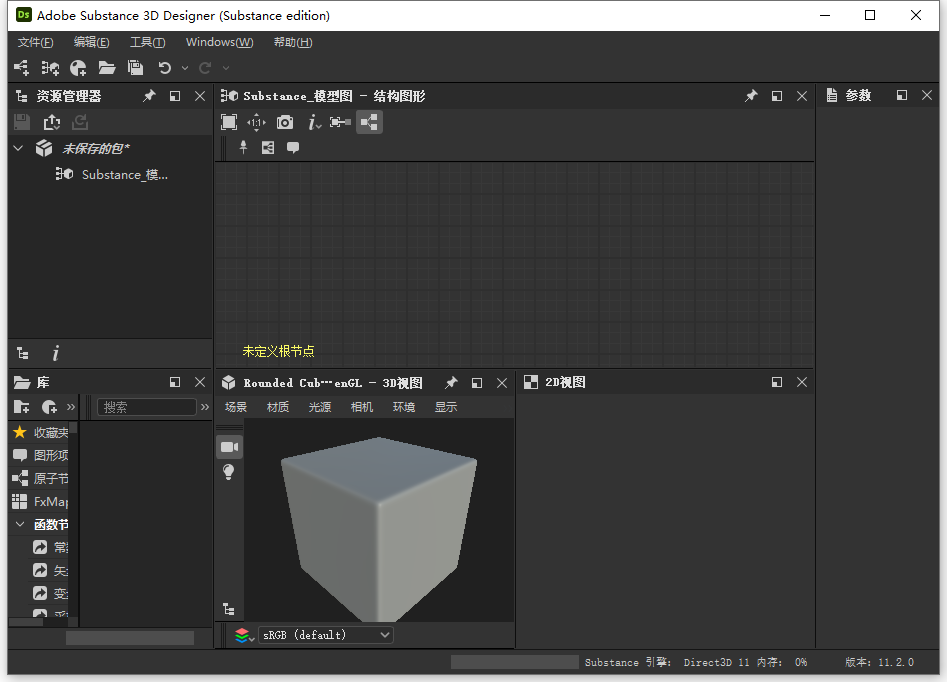
Task: Open the 场景 menu in 3D view
Action: point(236,407)
